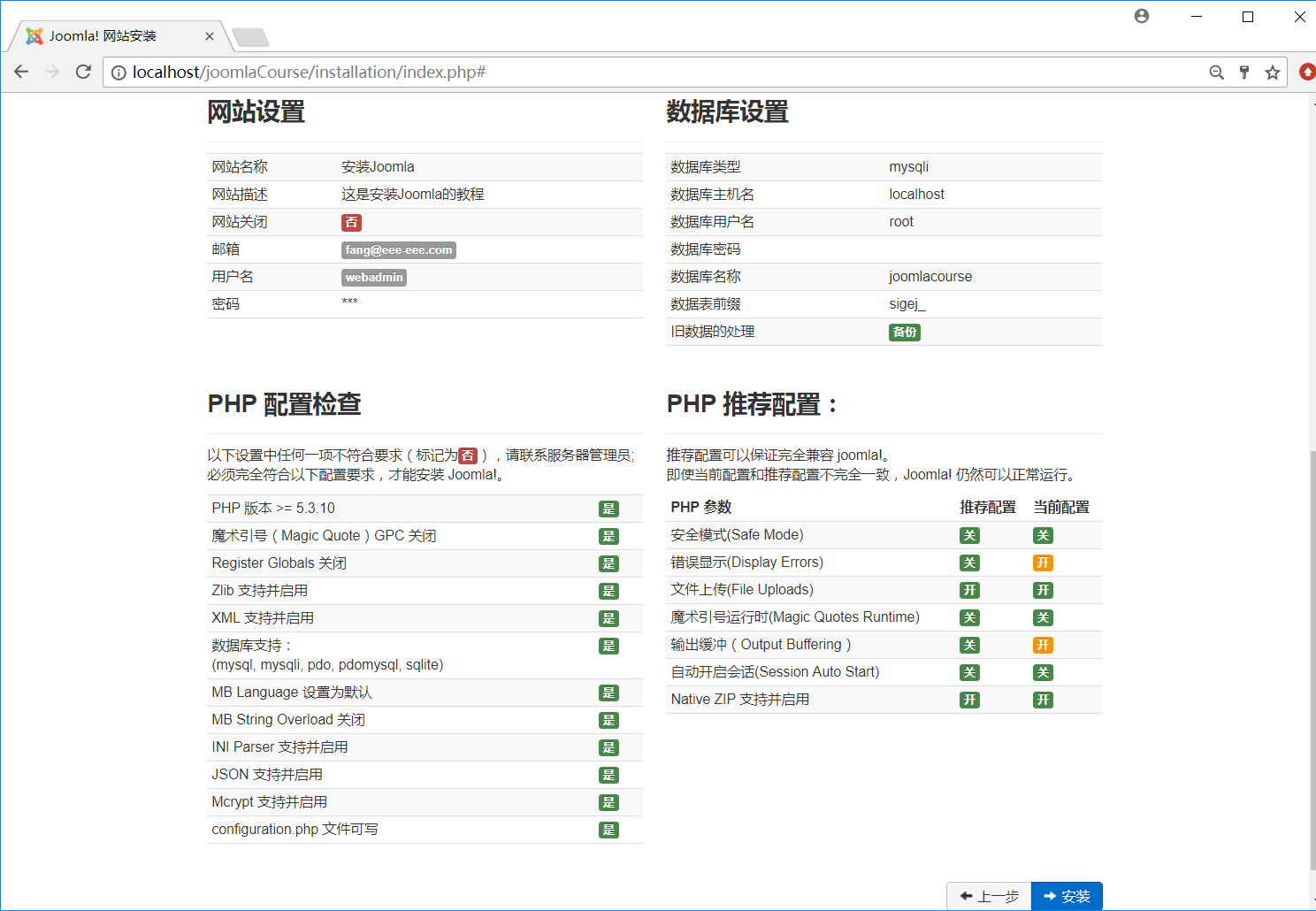This screenshot has width=1316, height=911.
Task: Click the 网站设置 heading
Action: (x=256, y=112)
